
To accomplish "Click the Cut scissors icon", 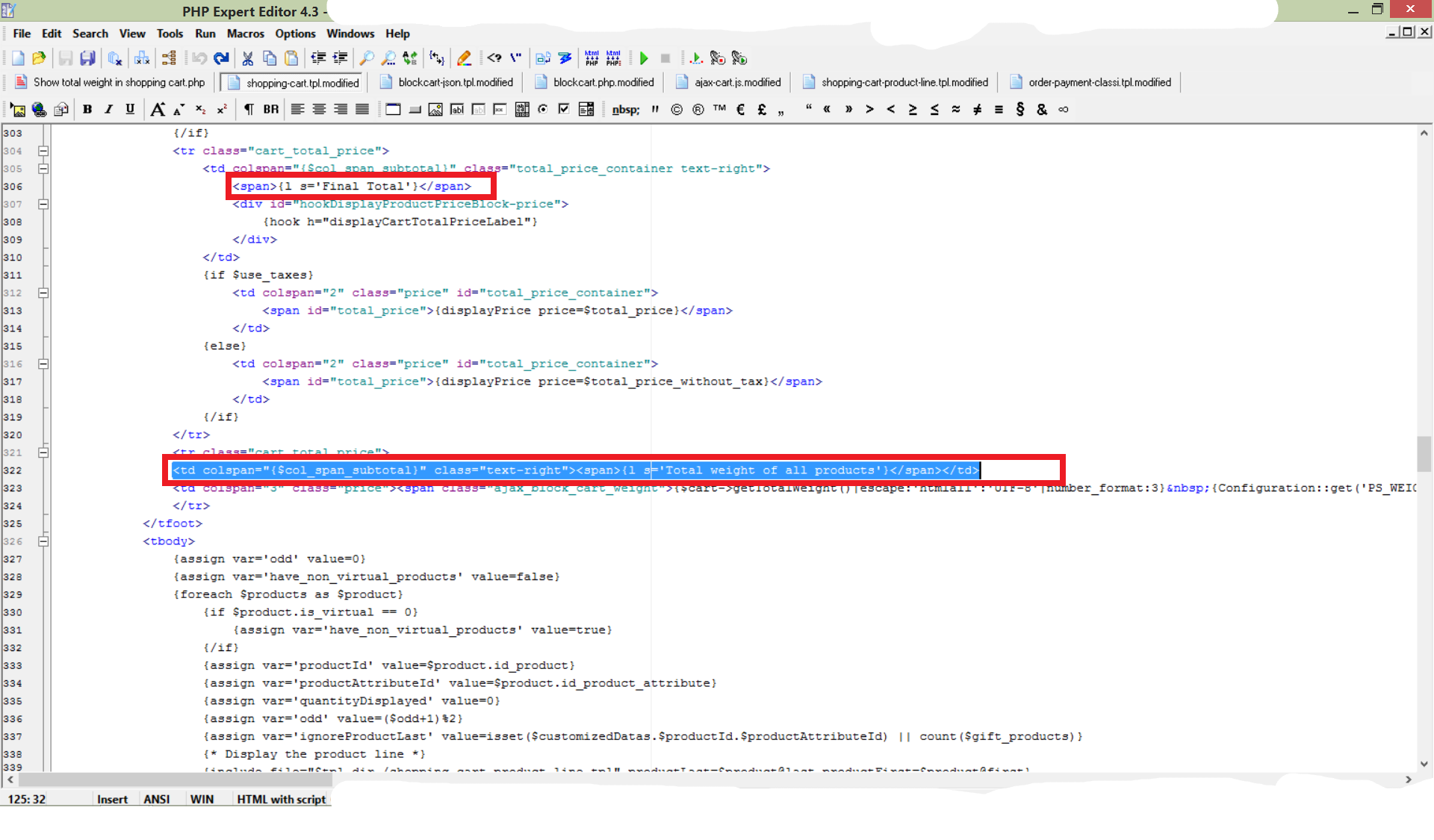I will pyautogui.click(x=247, y=58).
